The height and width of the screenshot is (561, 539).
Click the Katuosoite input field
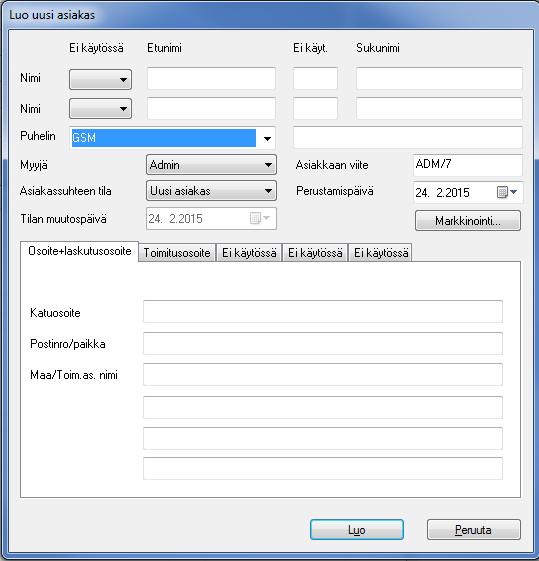[x=323, y=312]
